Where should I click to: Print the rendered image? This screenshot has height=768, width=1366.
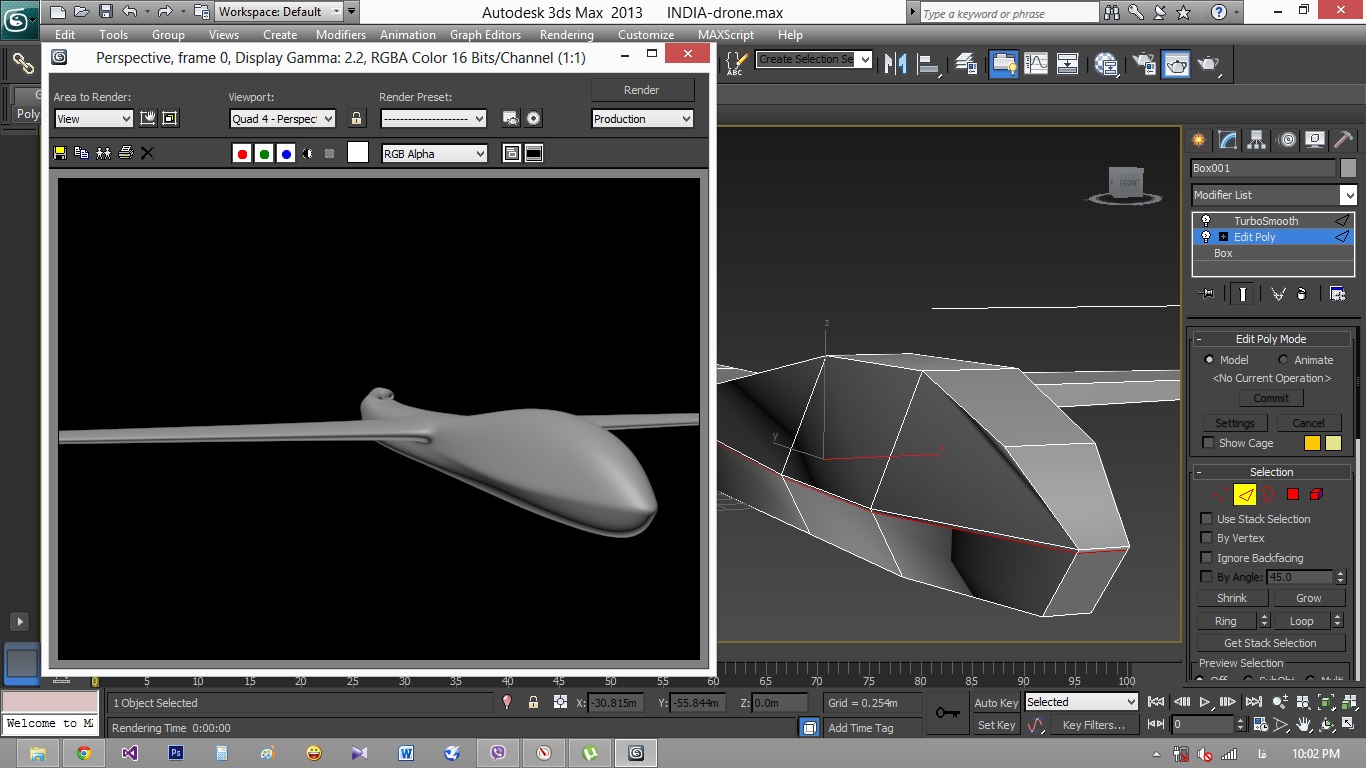tap(125, 153)
